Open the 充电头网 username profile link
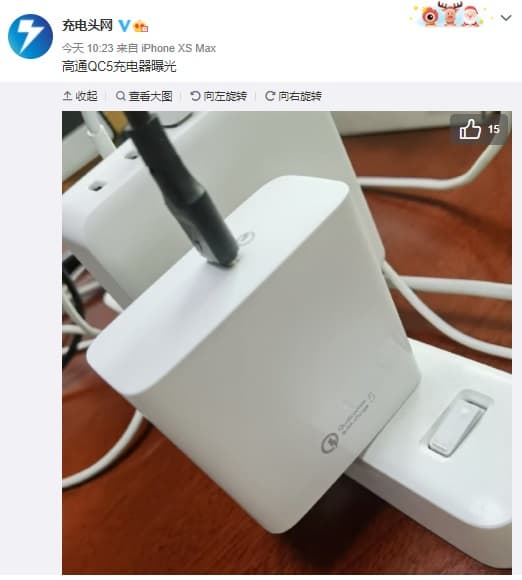The image size is (522, 580). [x=87, y=26]
